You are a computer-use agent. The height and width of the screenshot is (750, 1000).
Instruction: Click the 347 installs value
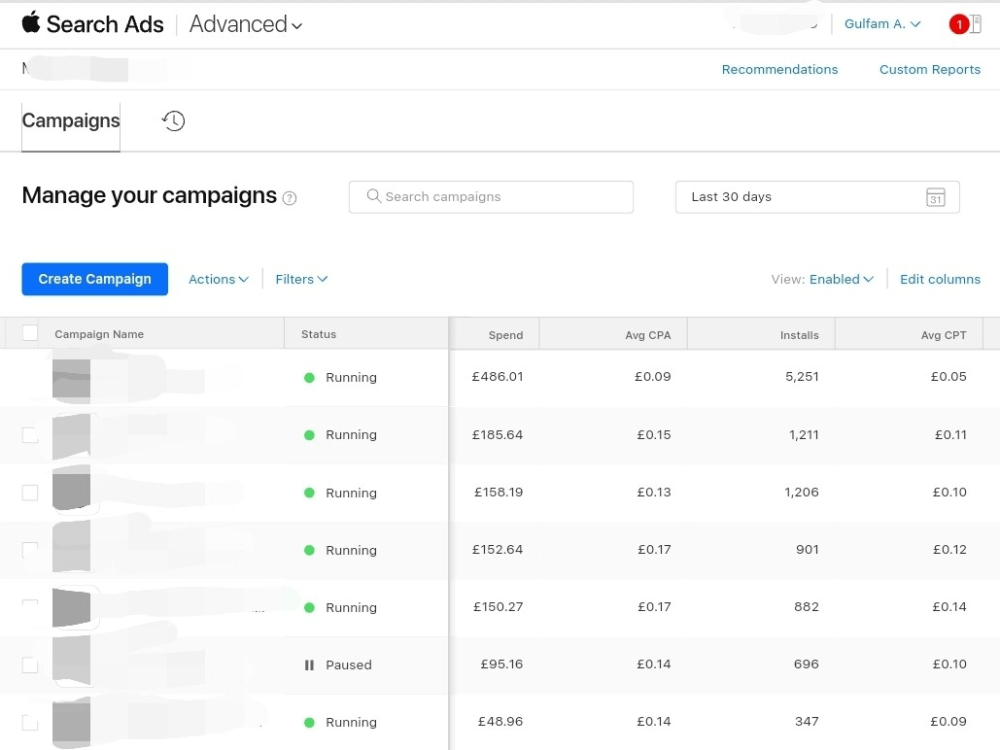coord(807,722)
